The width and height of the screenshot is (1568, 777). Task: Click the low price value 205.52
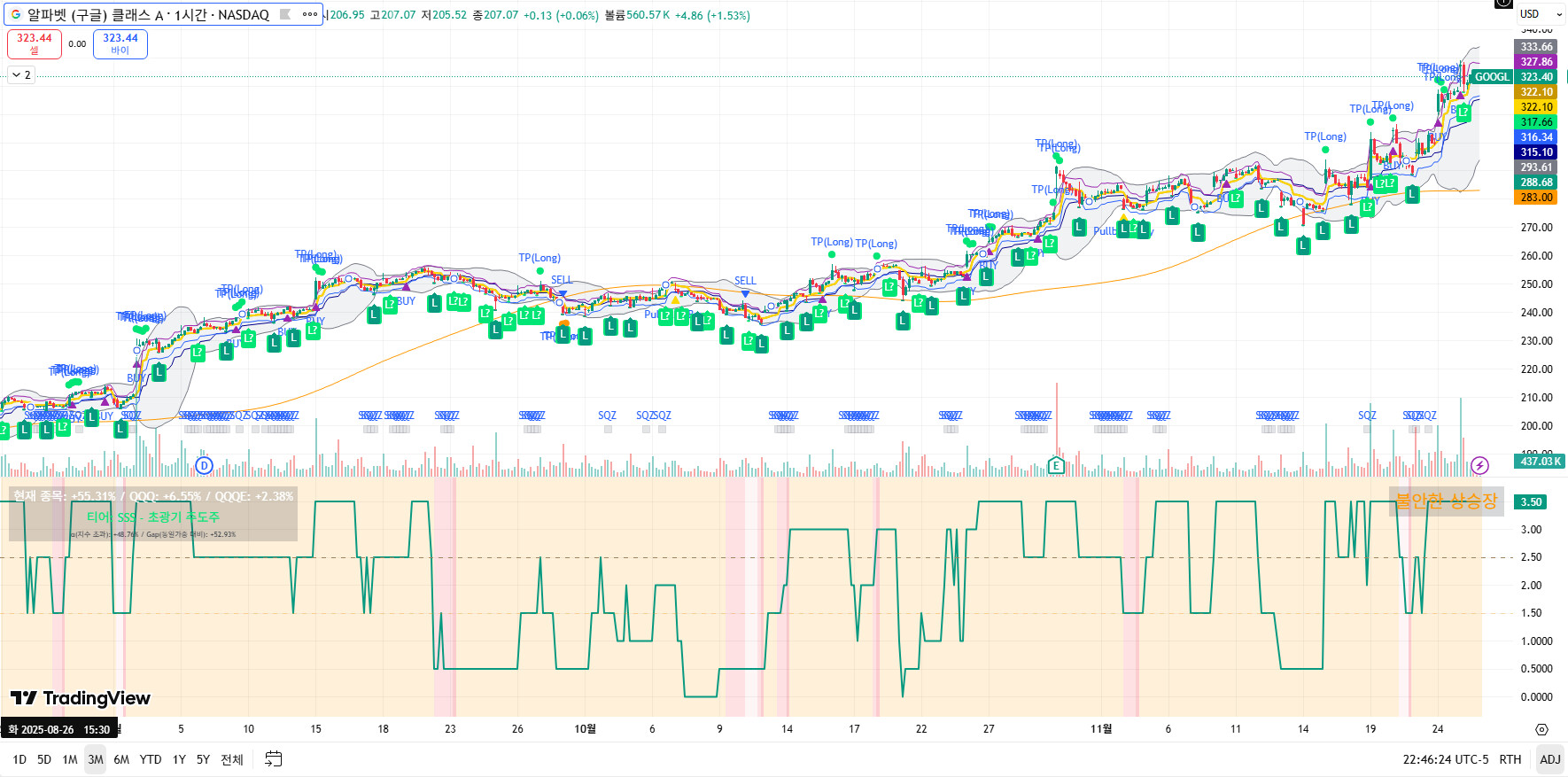pos(449,15)
